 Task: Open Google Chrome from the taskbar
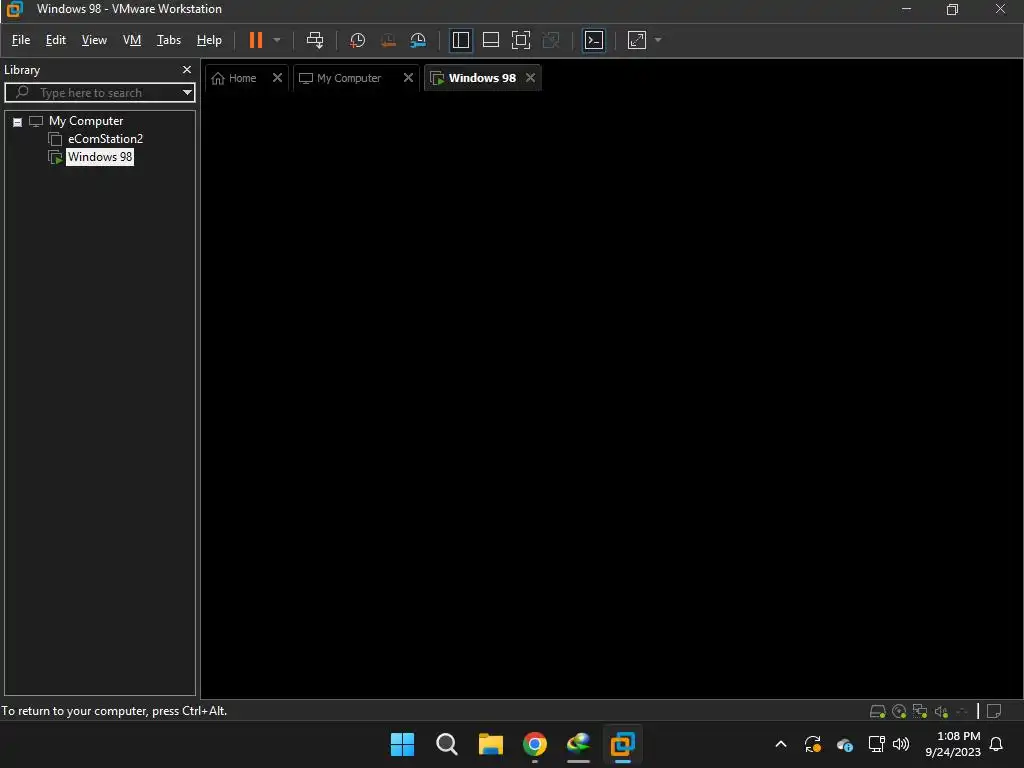pos(535,744)
